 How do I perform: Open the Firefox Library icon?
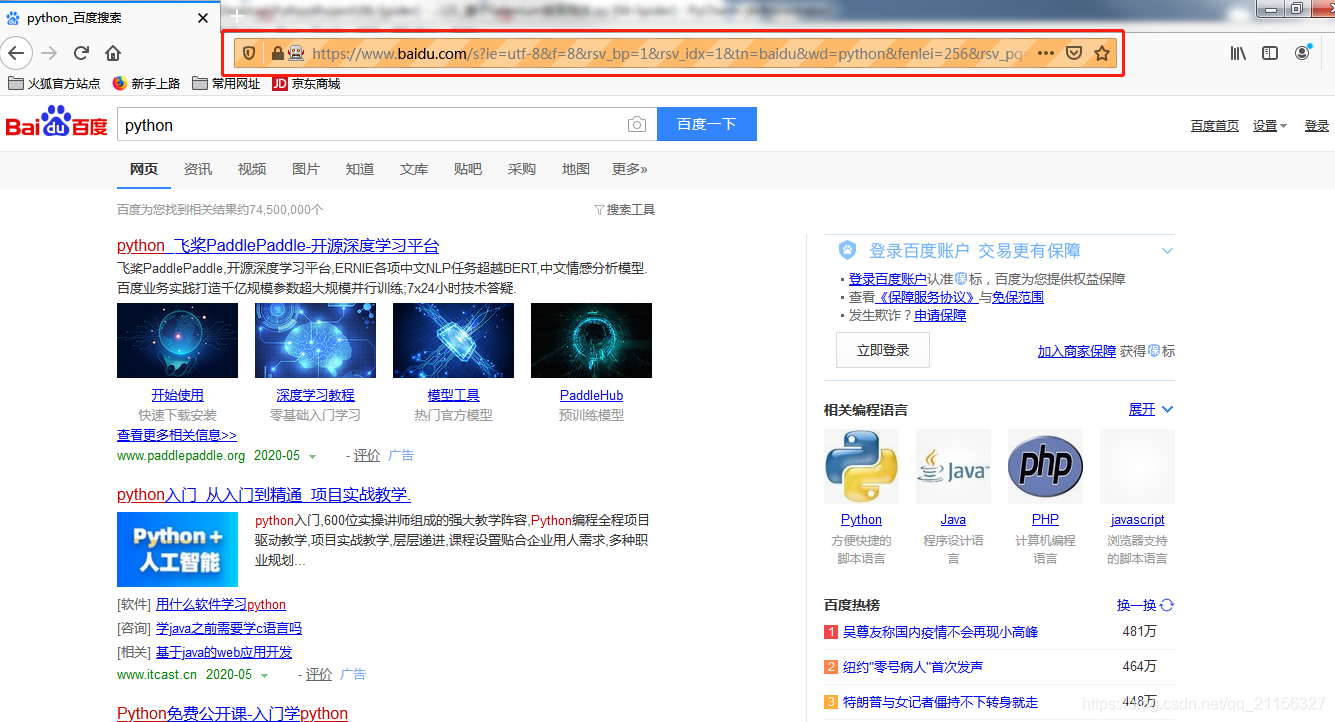1238,53
